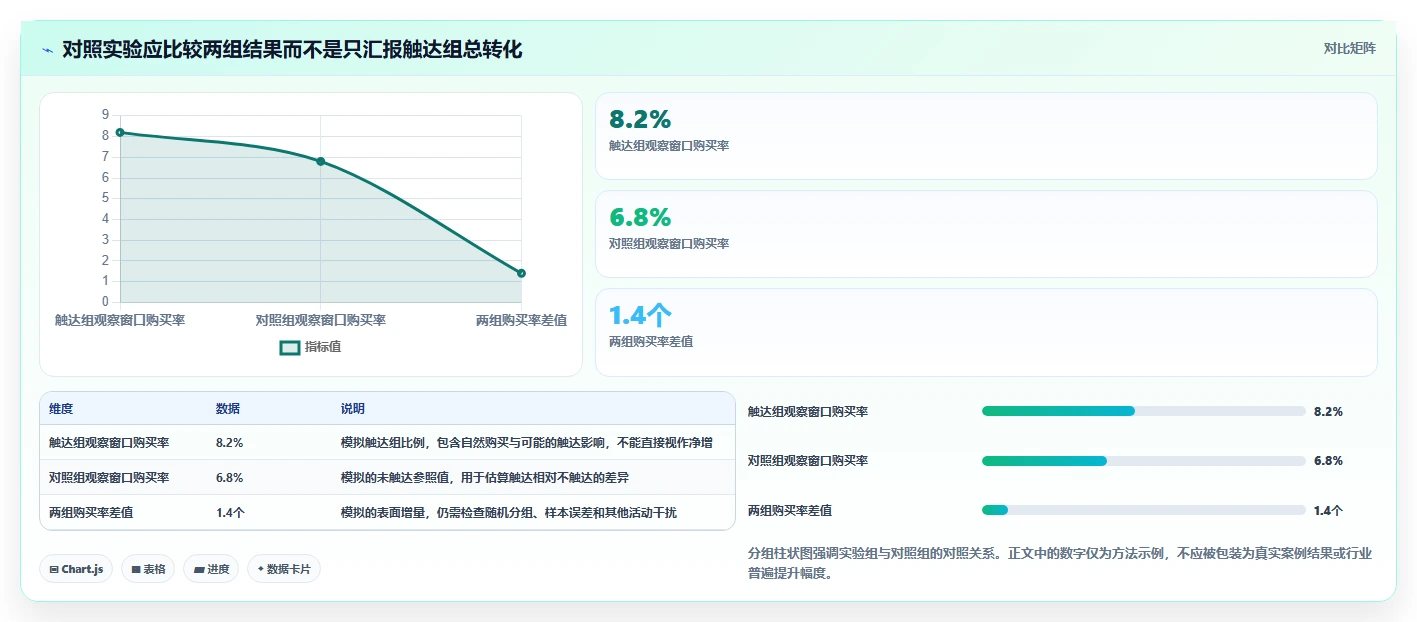Select table row cell 两组购买率差值

point(91,512)
